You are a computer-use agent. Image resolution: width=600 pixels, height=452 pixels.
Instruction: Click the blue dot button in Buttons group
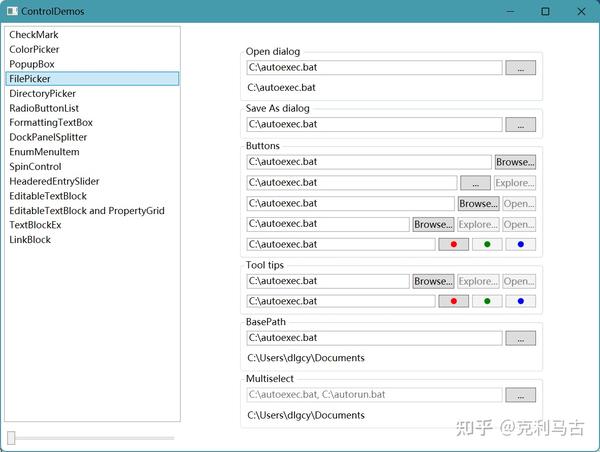[520, 244]
